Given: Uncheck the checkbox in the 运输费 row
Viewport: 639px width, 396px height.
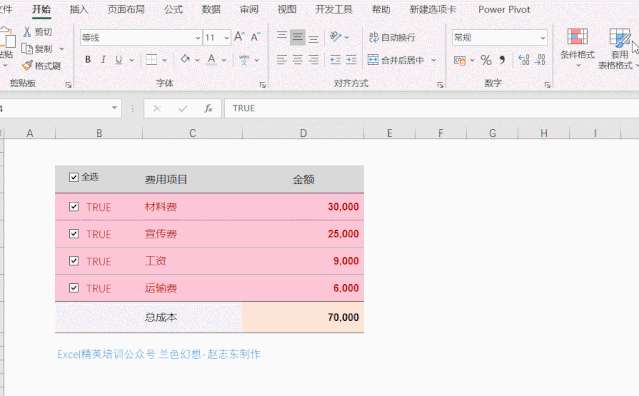Looking at the screenshot, I should pyautogui.click(x=74, y=288).
